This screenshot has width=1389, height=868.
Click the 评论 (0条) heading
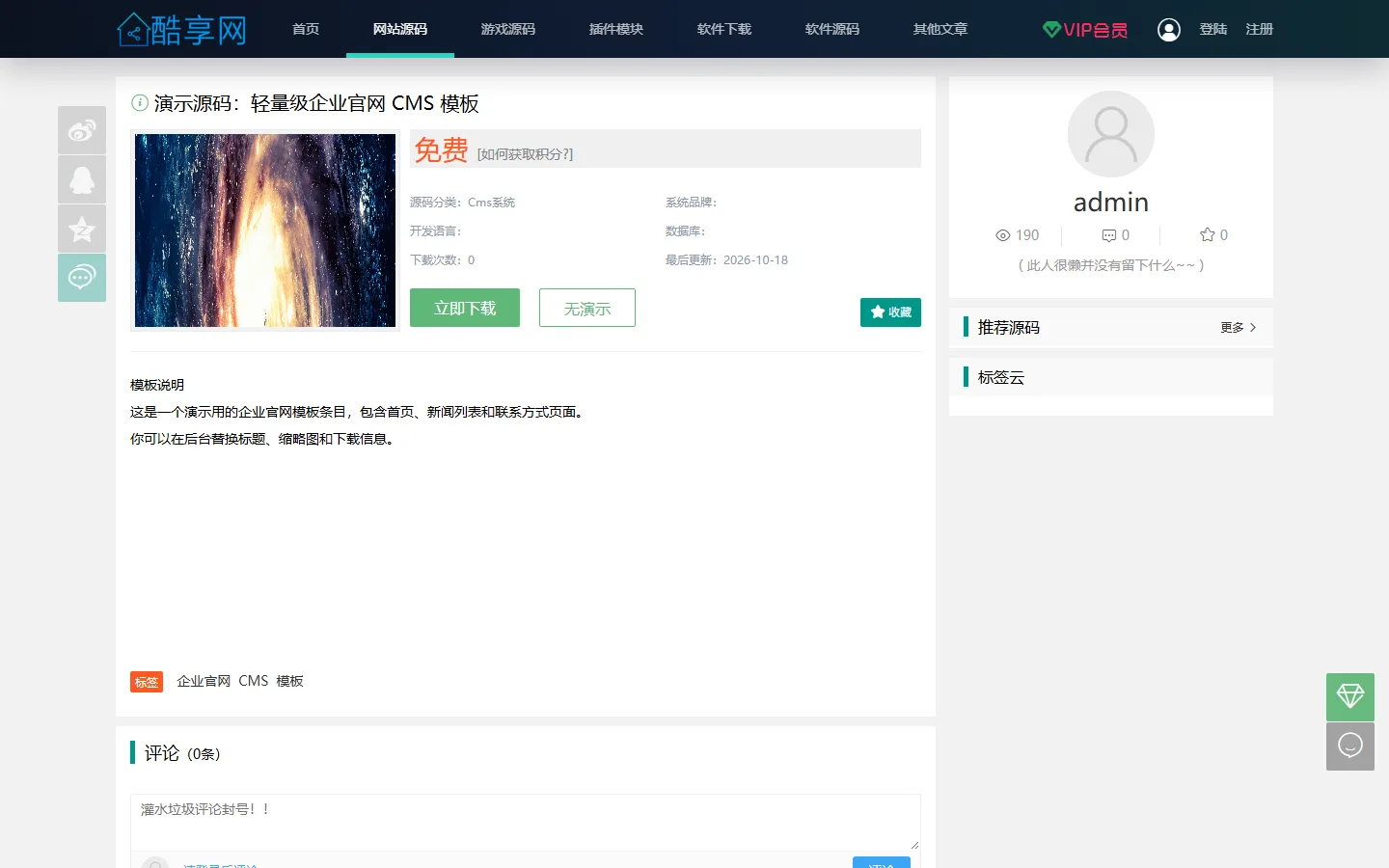pos(182,753)
